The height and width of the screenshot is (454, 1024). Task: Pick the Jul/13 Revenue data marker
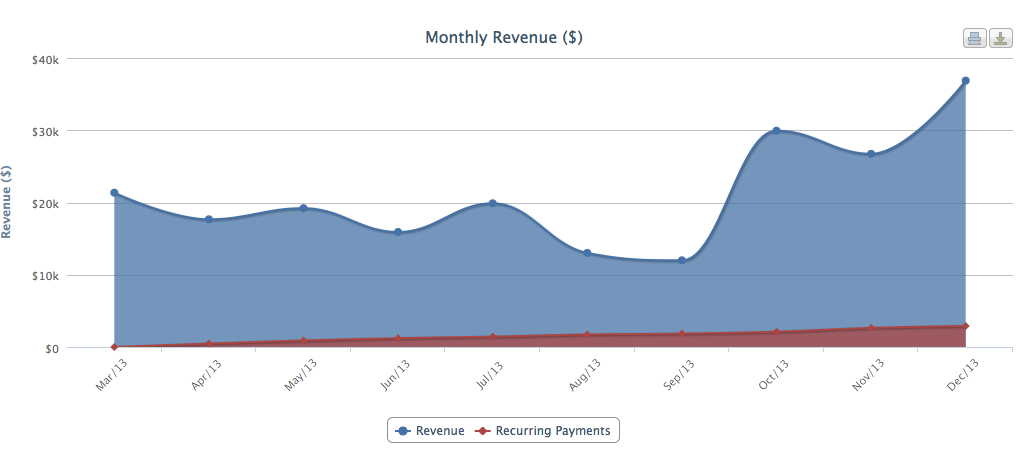[x=492, y=203]
